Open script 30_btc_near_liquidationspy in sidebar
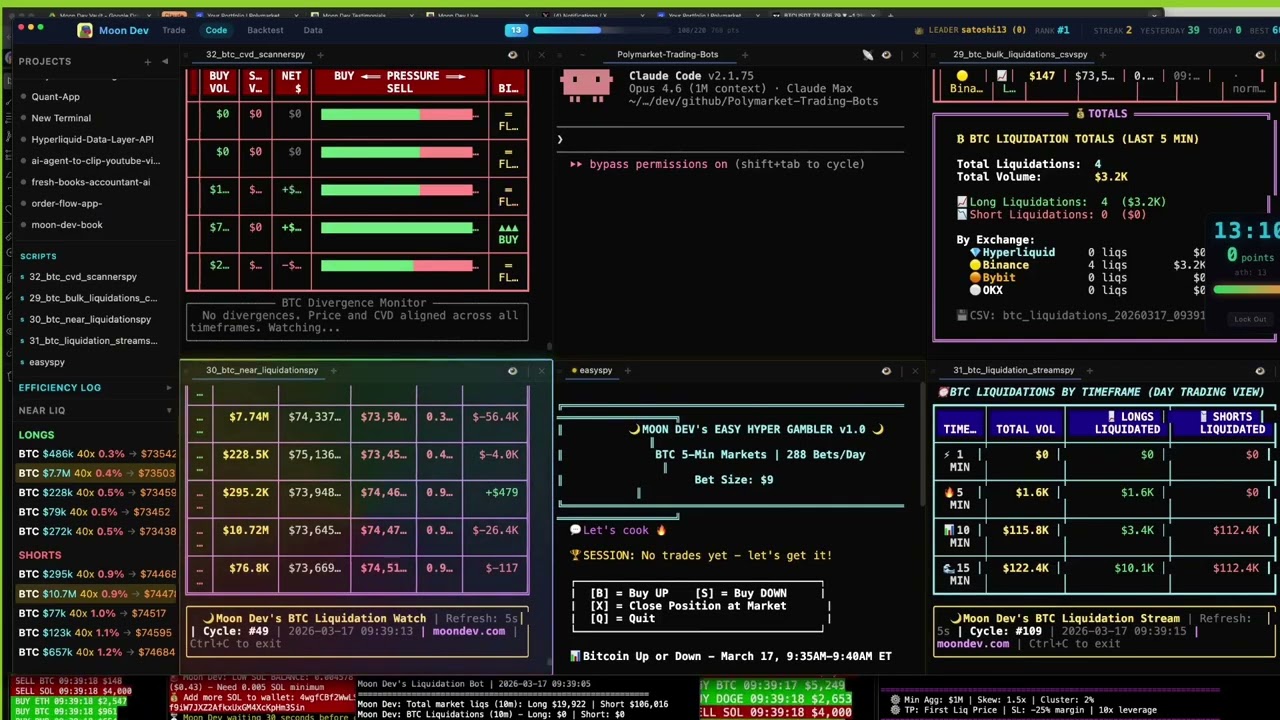Image resolution: width=1280 pixels, height=720 pixels. [90, 319]
